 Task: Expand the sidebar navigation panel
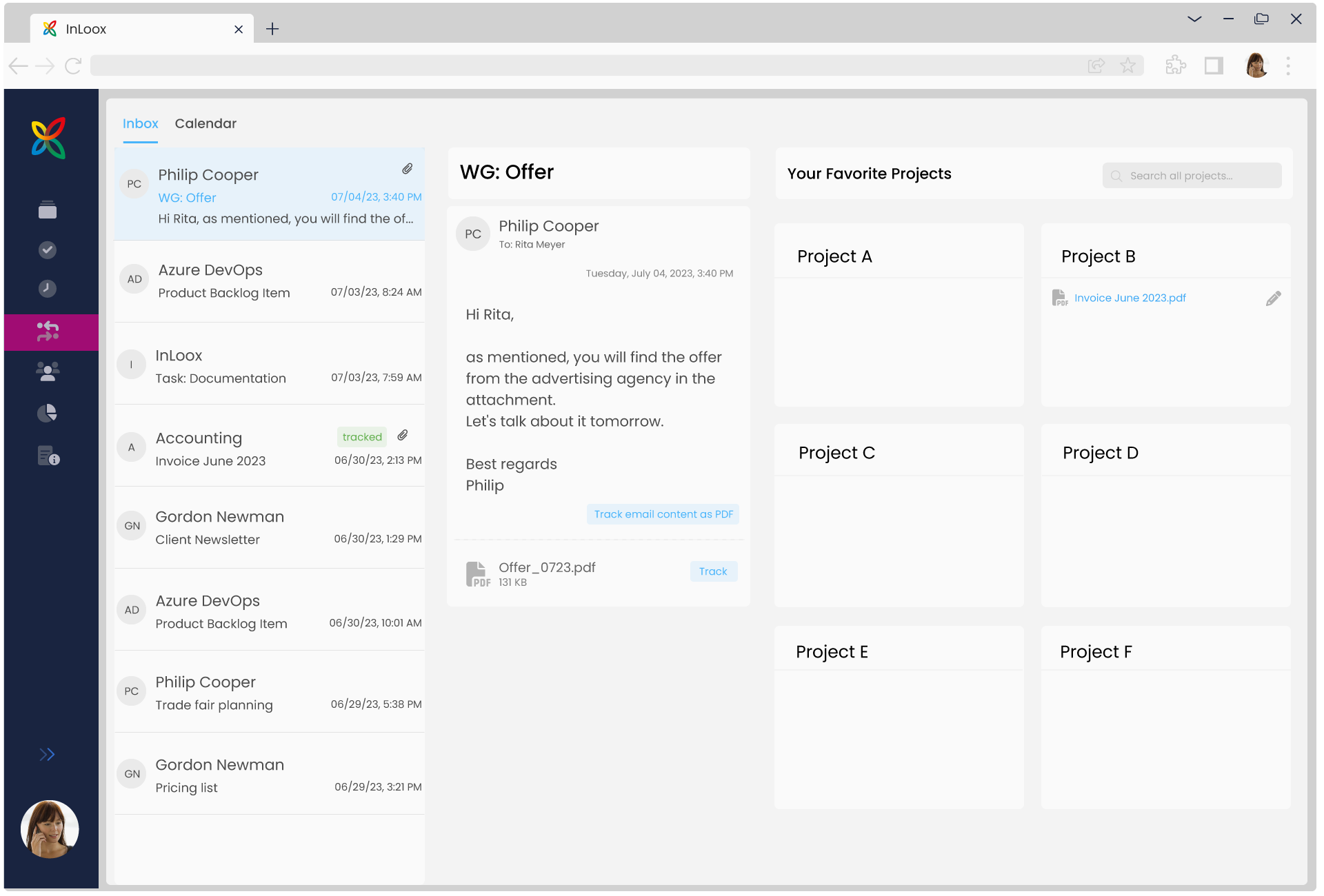[x=47, y=754]
